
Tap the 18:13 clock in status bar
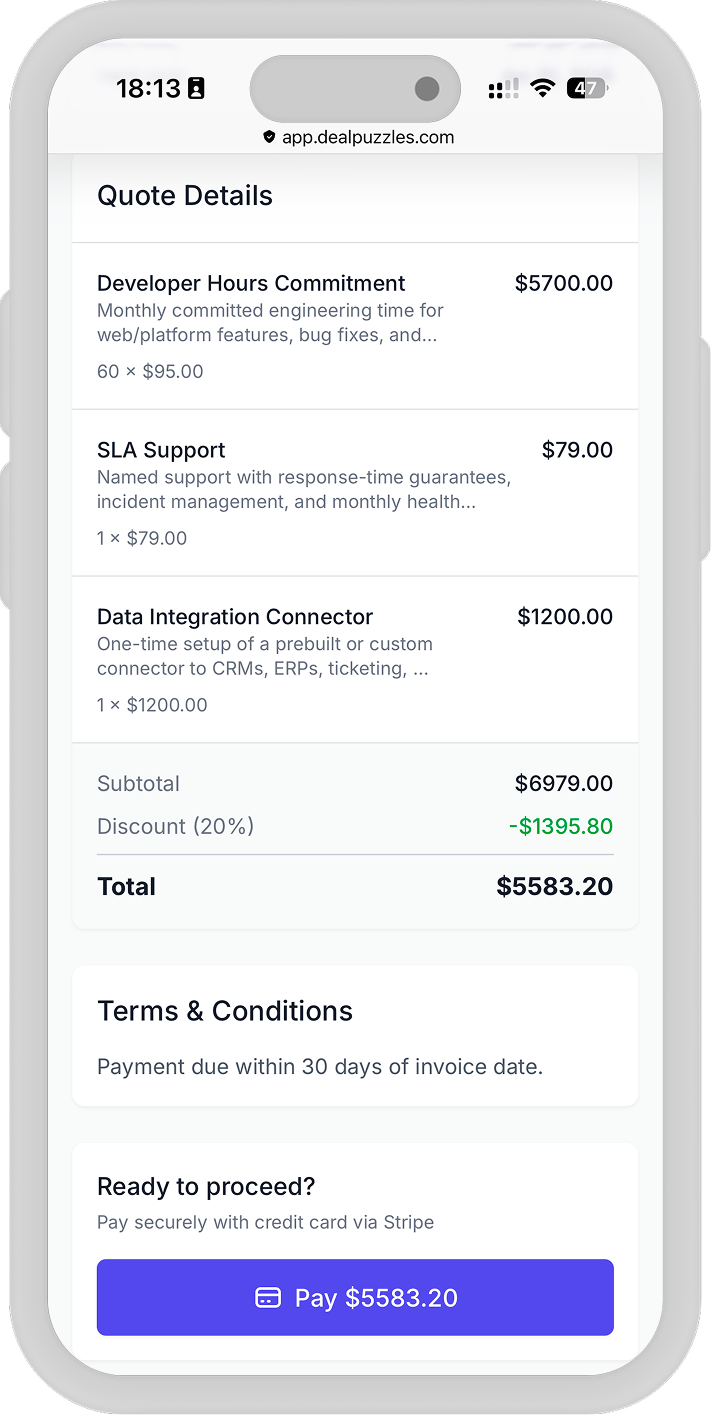147,88
